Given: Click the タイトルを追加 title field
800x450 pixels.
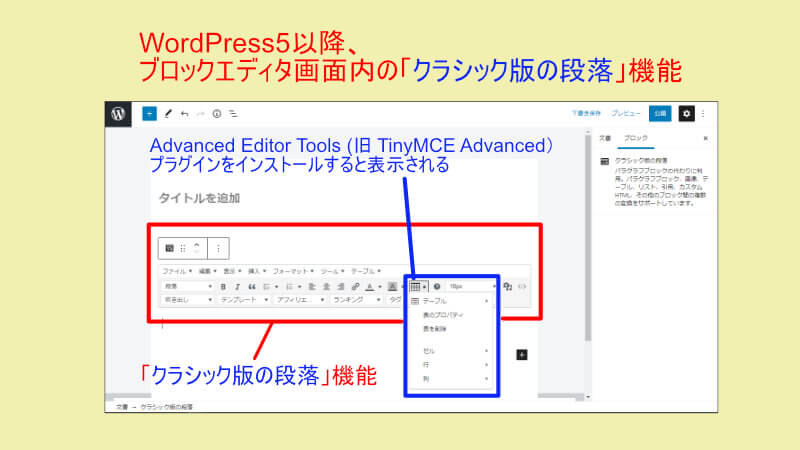Looking at the screenshot, I should (x=199, y=198).
